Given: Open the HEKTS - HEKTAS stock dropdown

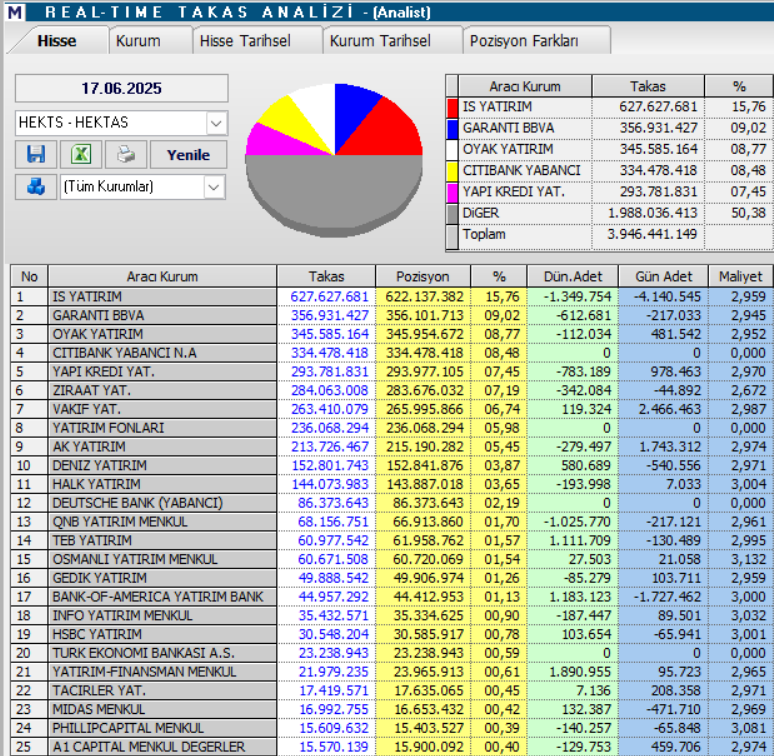Looking at the screenshot, I should coord(216,123).
